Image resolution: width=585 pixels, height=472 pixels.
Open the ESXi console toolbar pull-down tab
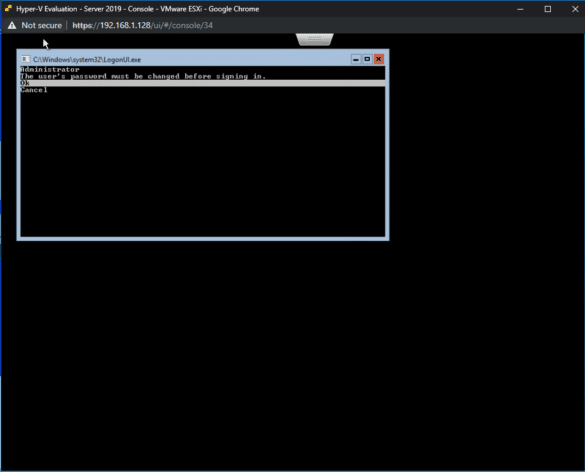(315, 39)
